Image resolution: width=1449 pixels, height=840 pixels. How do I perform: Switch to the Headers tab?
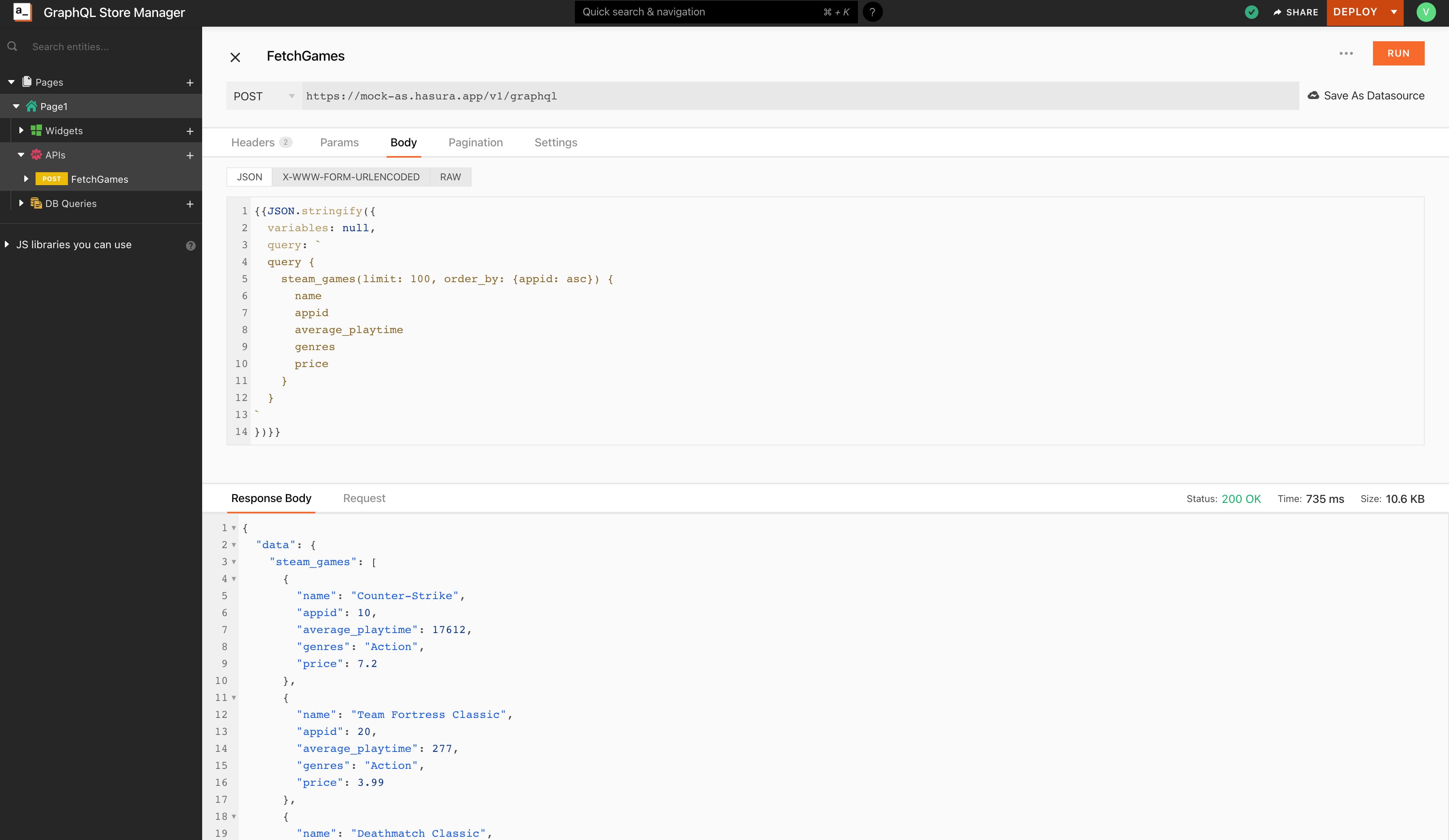click(253, 143)
